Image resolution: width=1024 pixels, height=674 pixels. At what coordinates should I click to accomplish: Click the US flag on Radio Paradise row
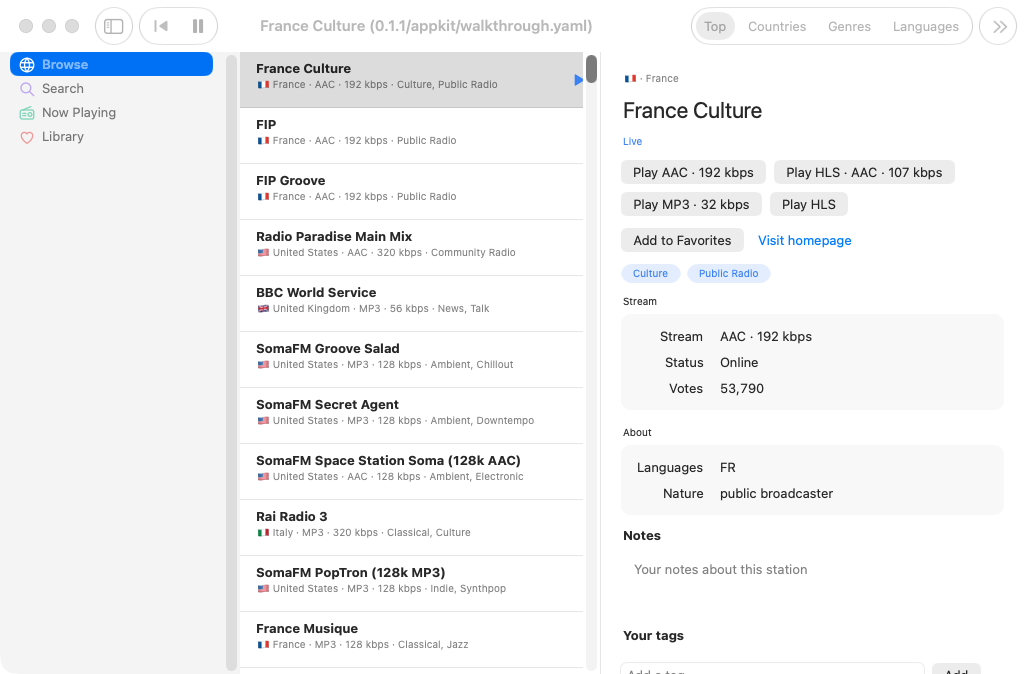[x=263, y=253]
